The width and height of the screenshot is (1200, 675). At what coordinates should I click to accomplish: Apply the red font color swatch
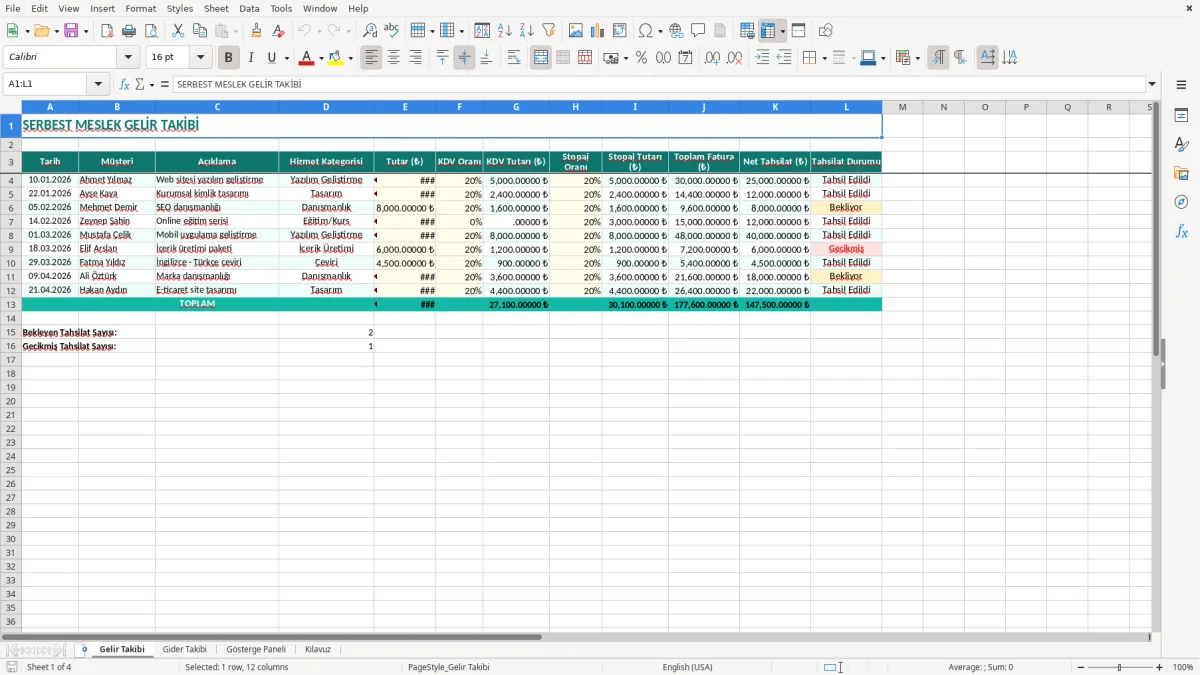307,58
